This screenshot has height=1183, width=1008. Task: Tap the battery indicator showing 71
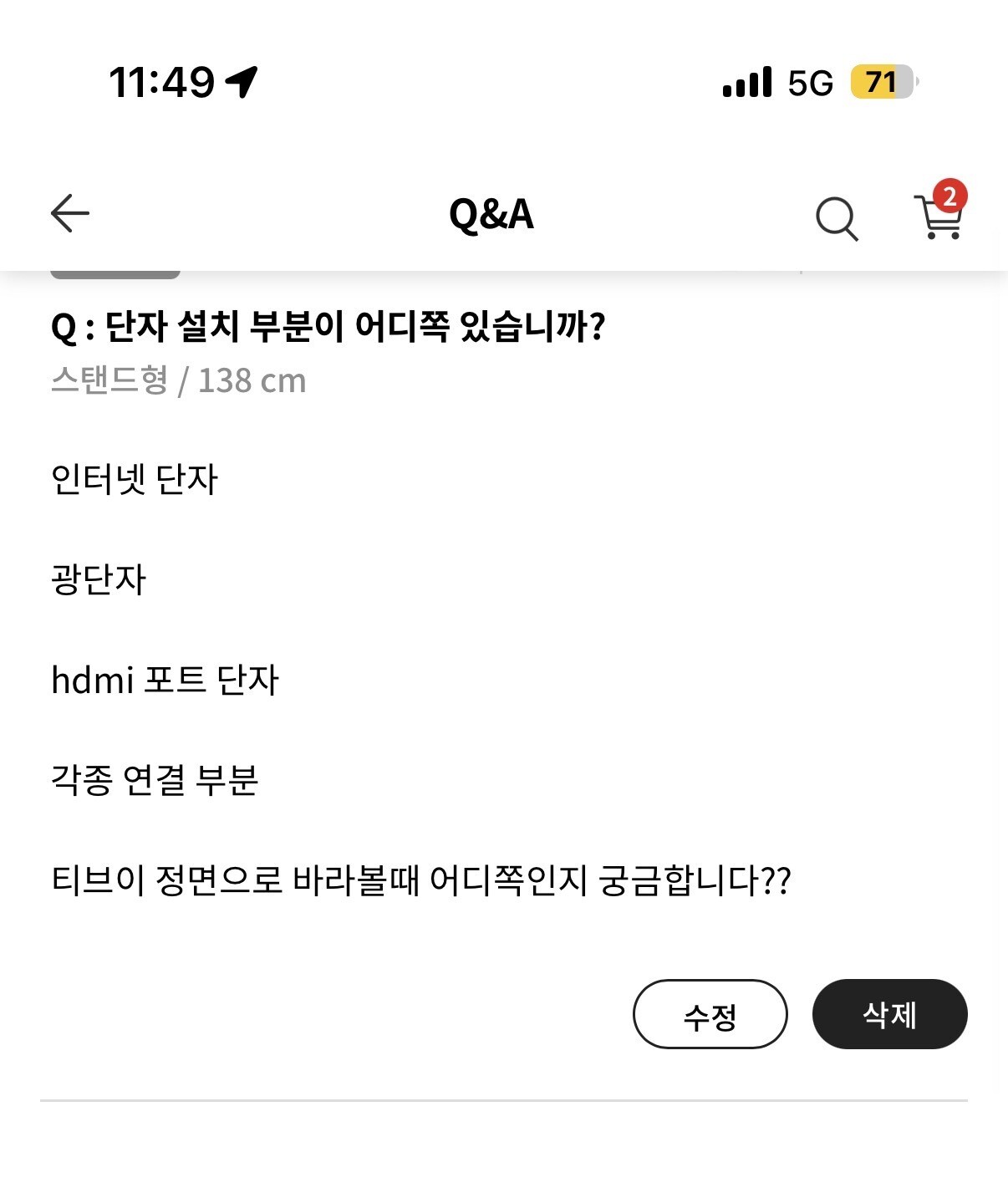pyautogui.click(x=884, y=82)
